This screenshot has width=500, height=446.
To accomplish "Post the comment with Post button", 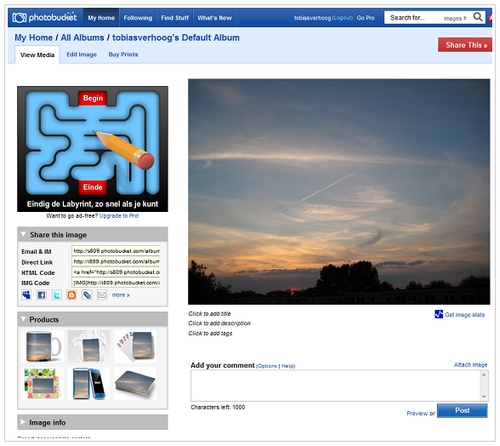I will (462, 410).
